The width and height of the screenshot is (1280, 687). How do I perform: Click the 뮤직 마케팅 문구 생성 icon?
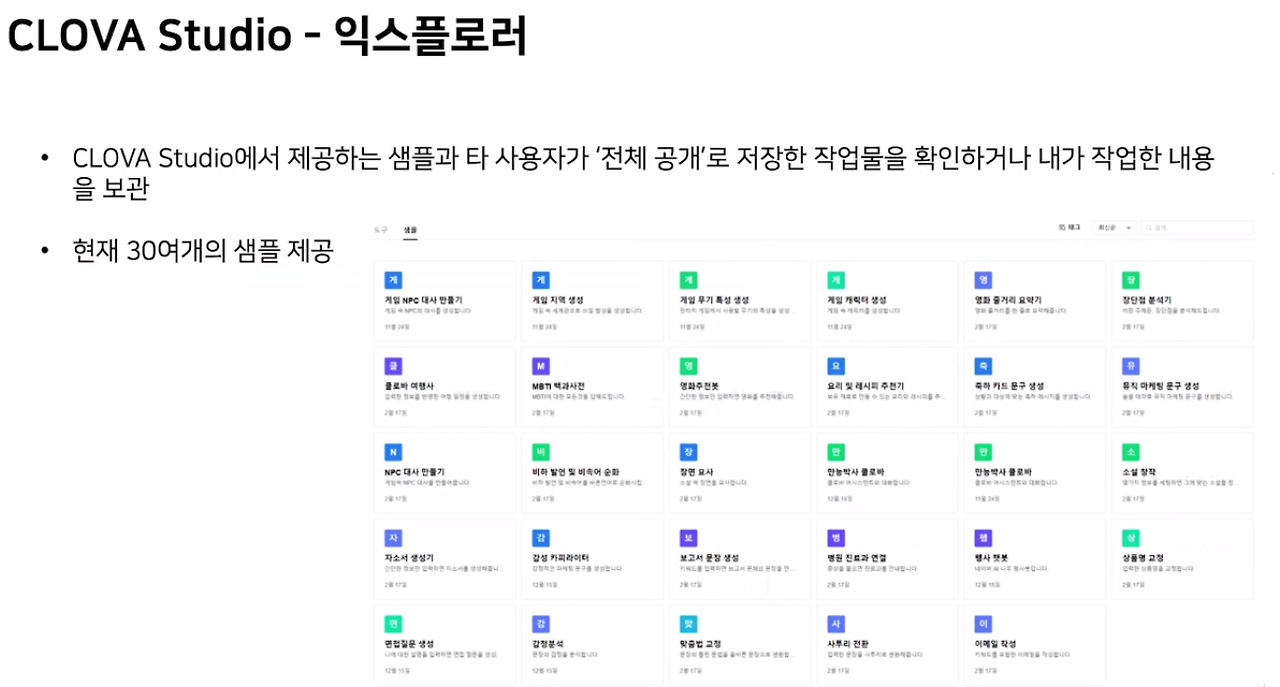[x=1131, y=366]
